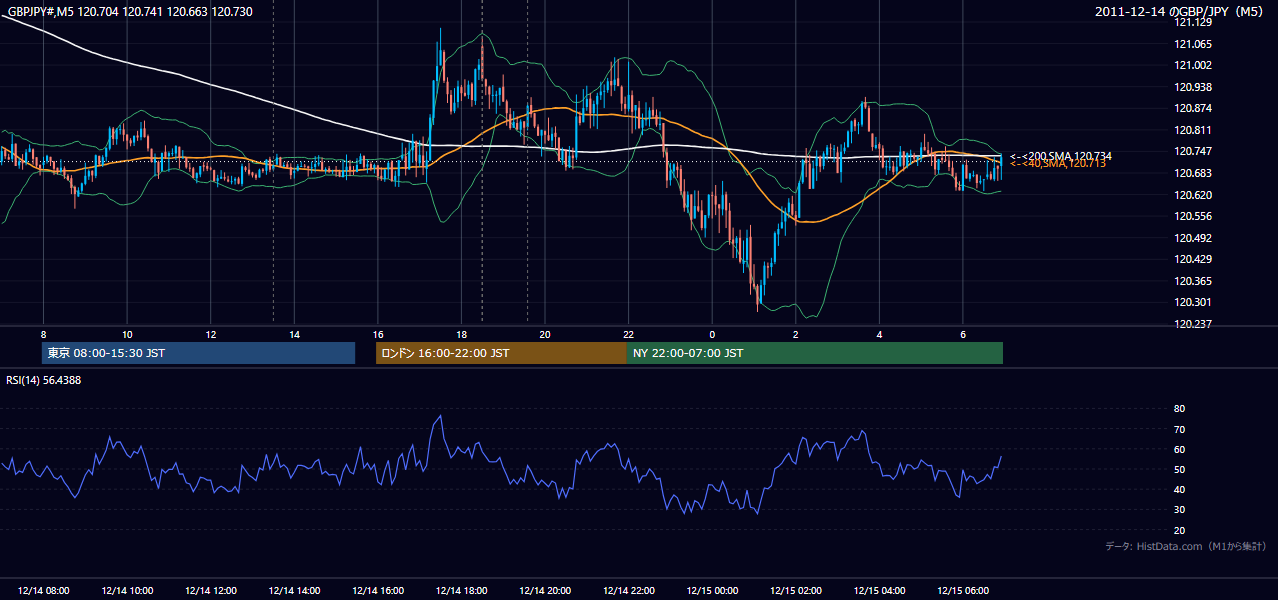The width and height of the screenshot is (1278, 600).
Task: Click the 120.492 price axis label
Action: coord(1193,238)
